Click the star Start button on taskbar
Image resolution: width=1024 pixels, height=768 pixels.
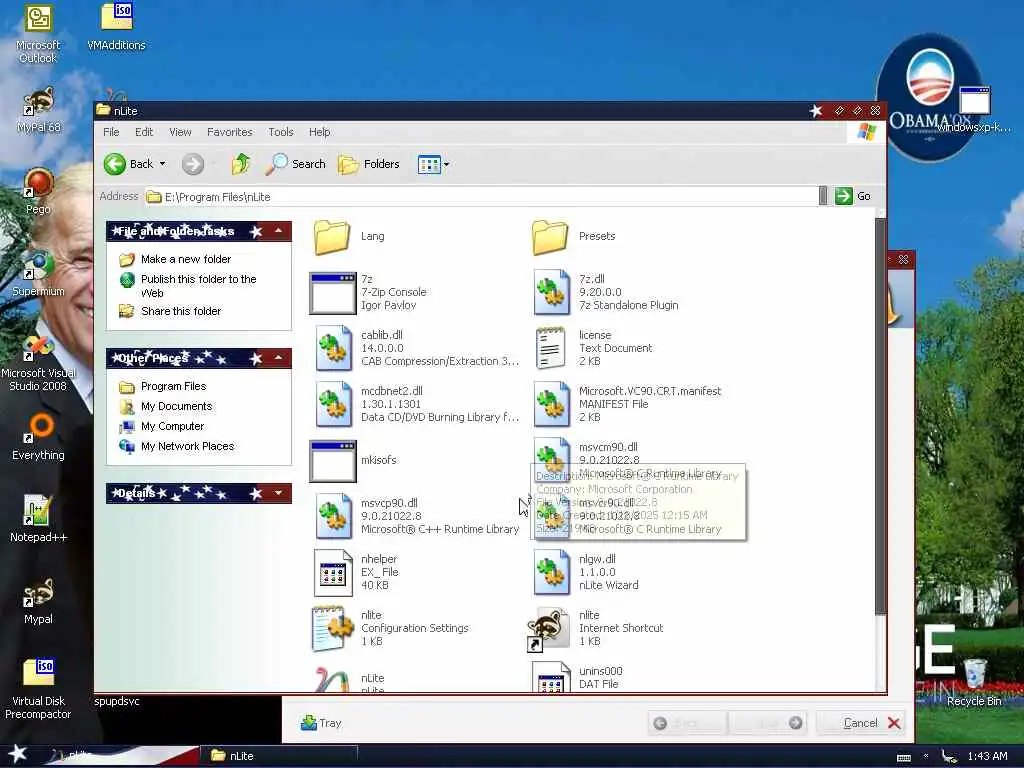[x=17, y=755]
